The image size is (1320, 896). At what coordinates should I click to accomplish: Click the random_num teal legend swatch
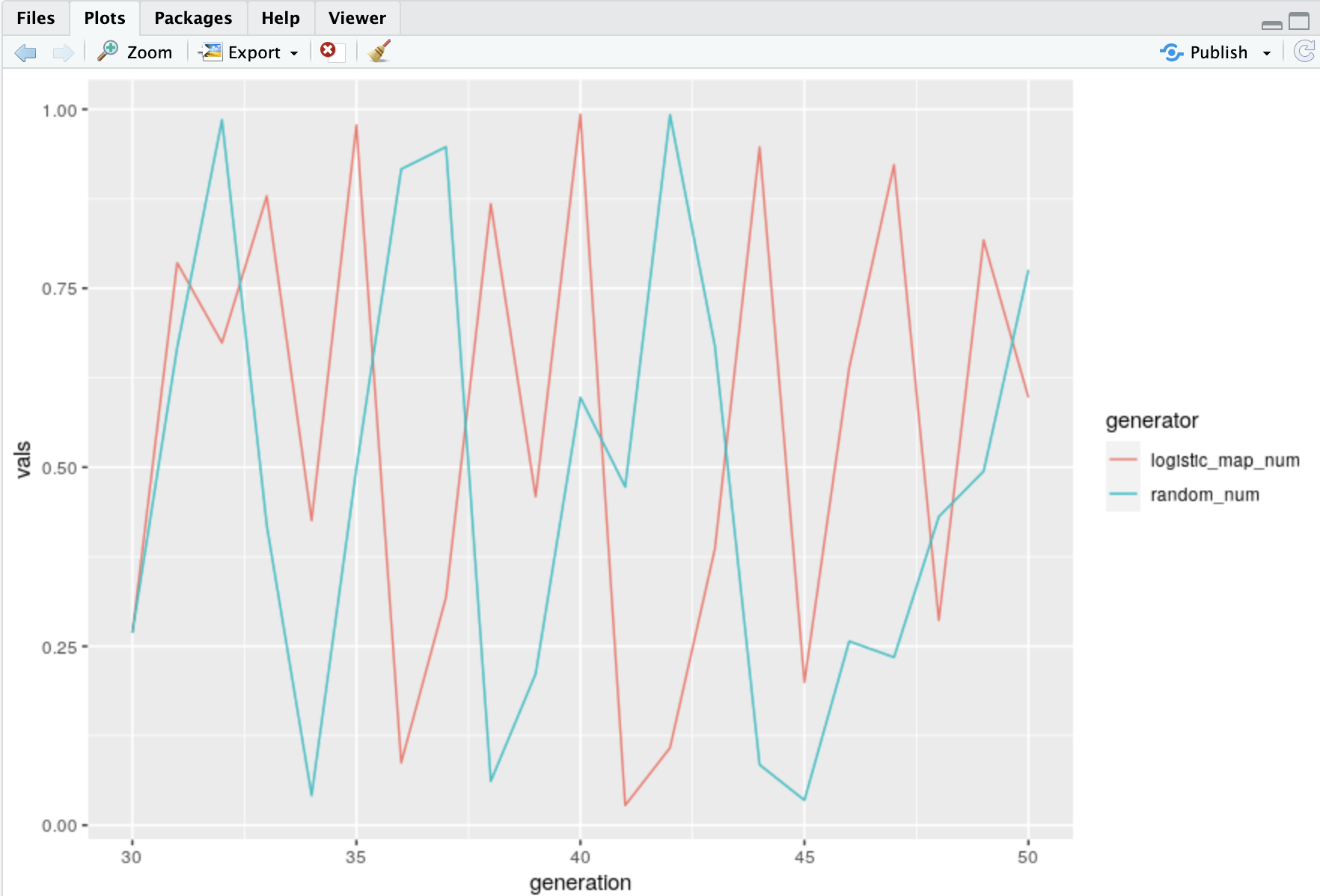coord(1122,494)
